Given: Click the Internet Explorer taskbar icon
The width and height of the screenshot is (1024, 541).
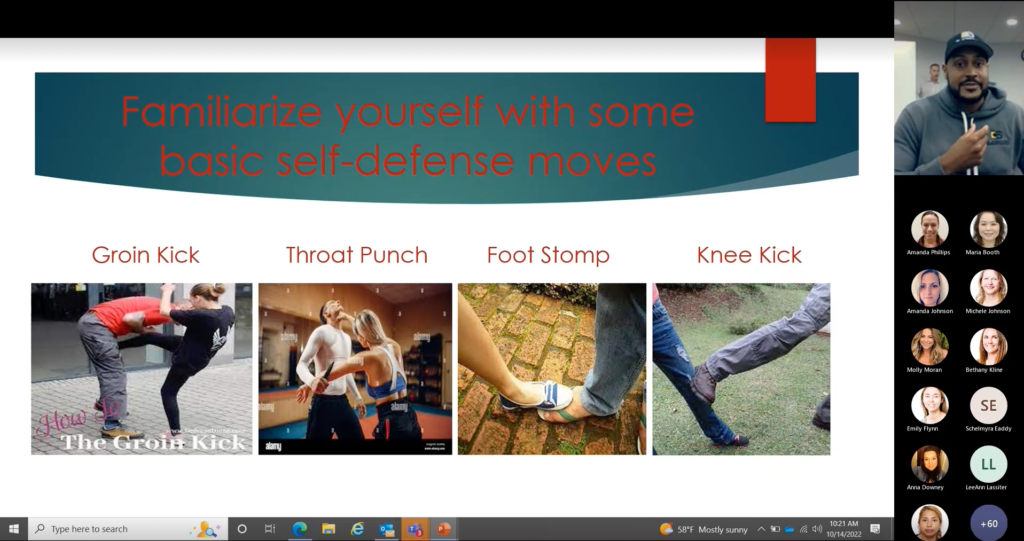Looking at the screenshot, I should pos(357,529).
